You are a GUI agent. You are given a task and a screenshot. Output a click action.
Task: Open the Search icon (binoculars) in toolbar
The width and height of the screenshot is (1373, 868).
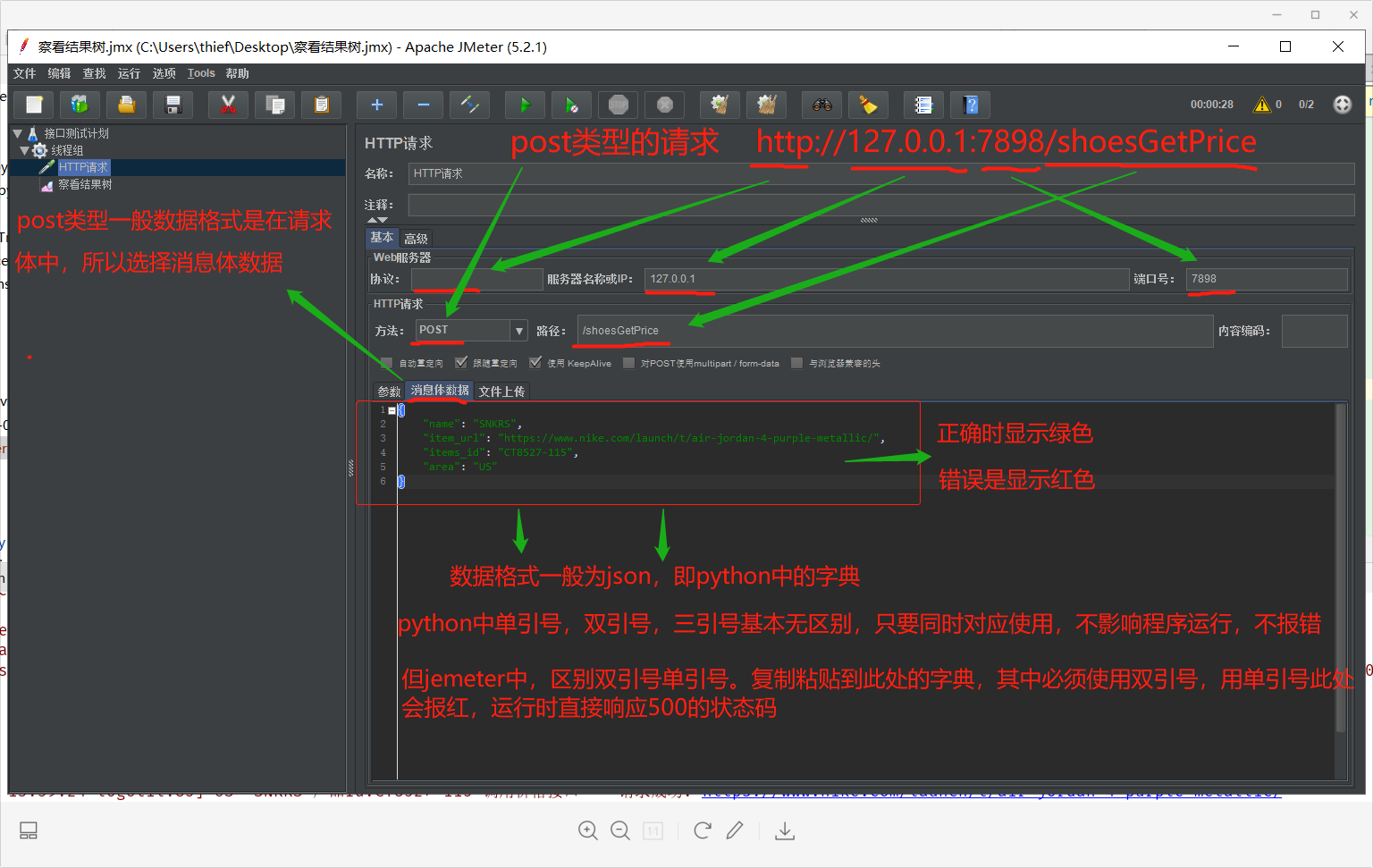[x=821, y=105]
